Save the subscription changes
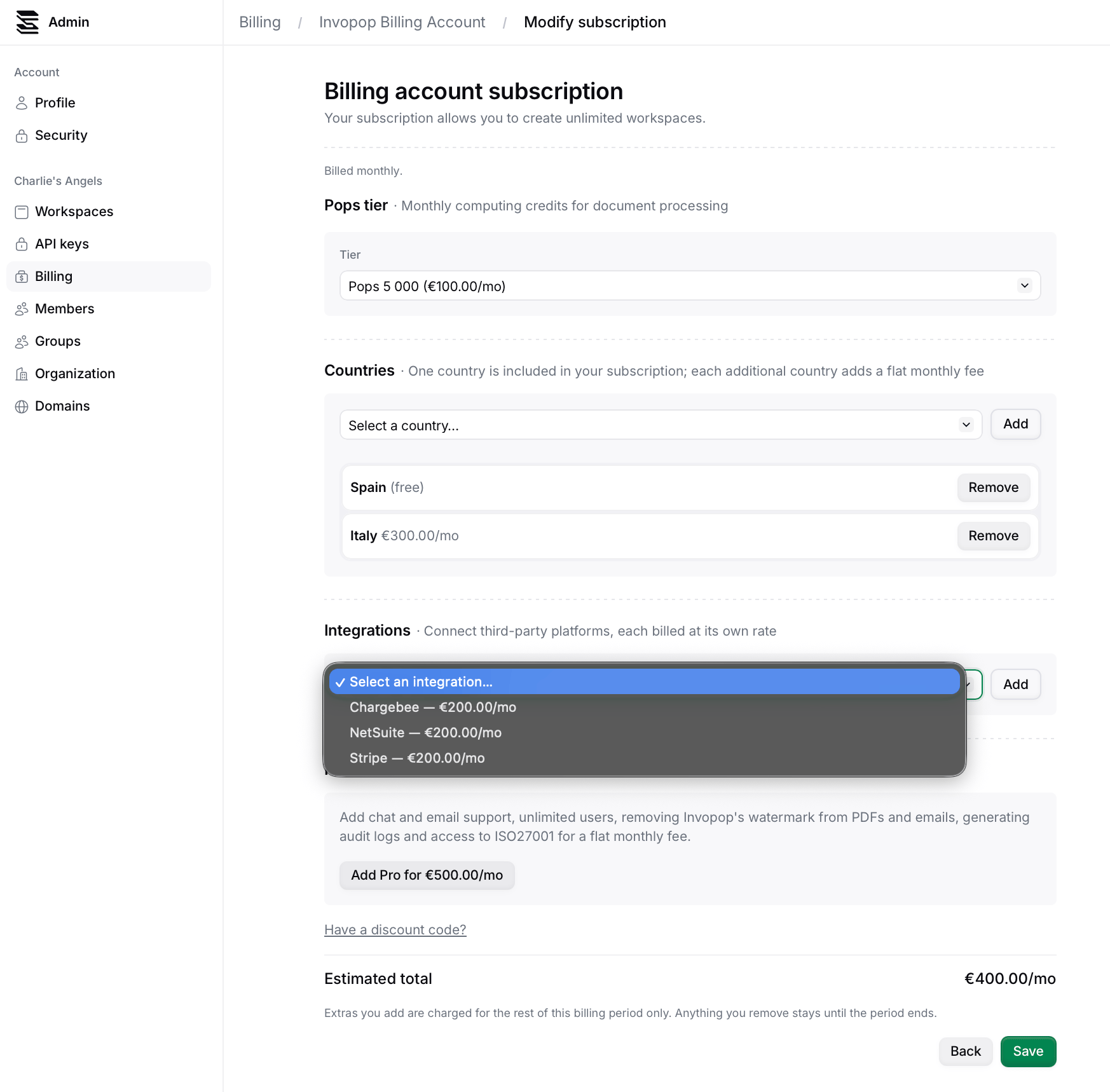 (x=1028, y=1051)
